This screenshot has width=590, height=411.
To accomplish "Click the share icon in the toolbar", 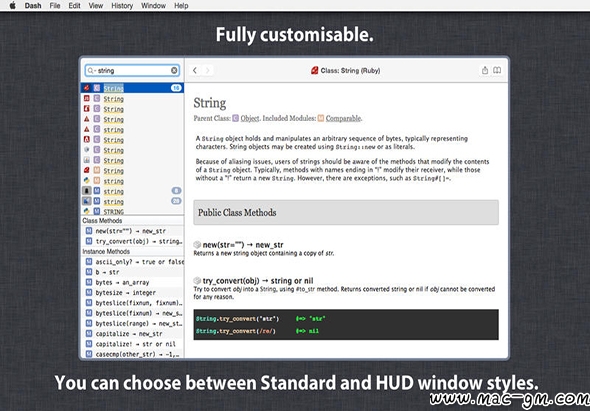I will coord(485,70).
